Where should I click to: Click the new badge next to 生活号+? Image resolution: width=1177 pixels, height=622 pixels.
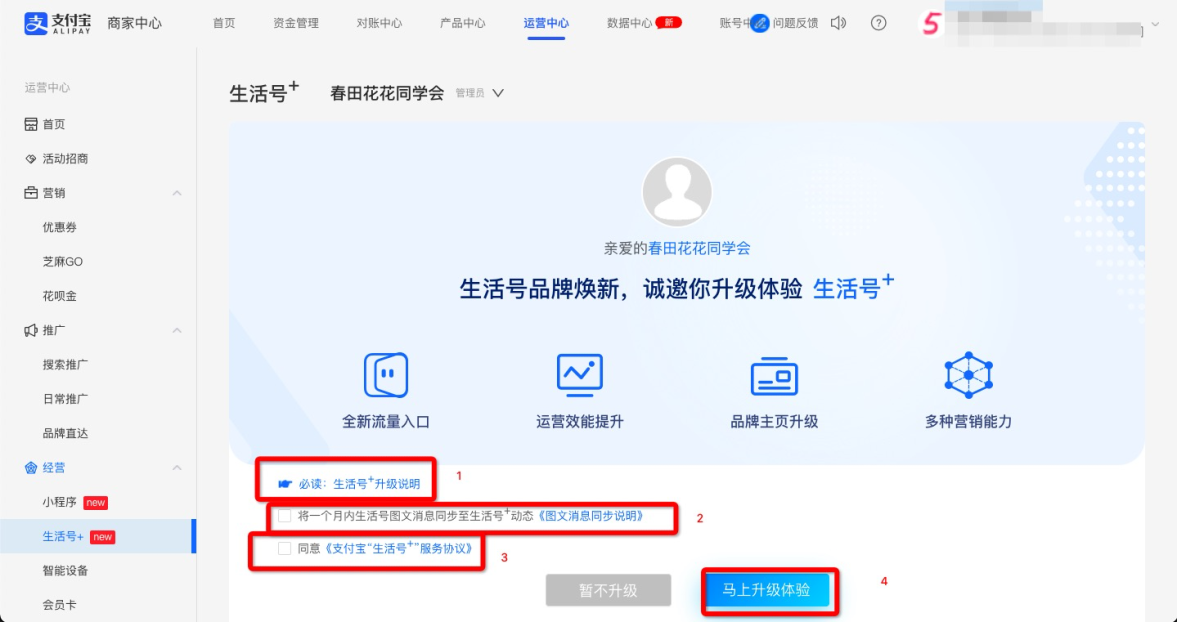102,537
